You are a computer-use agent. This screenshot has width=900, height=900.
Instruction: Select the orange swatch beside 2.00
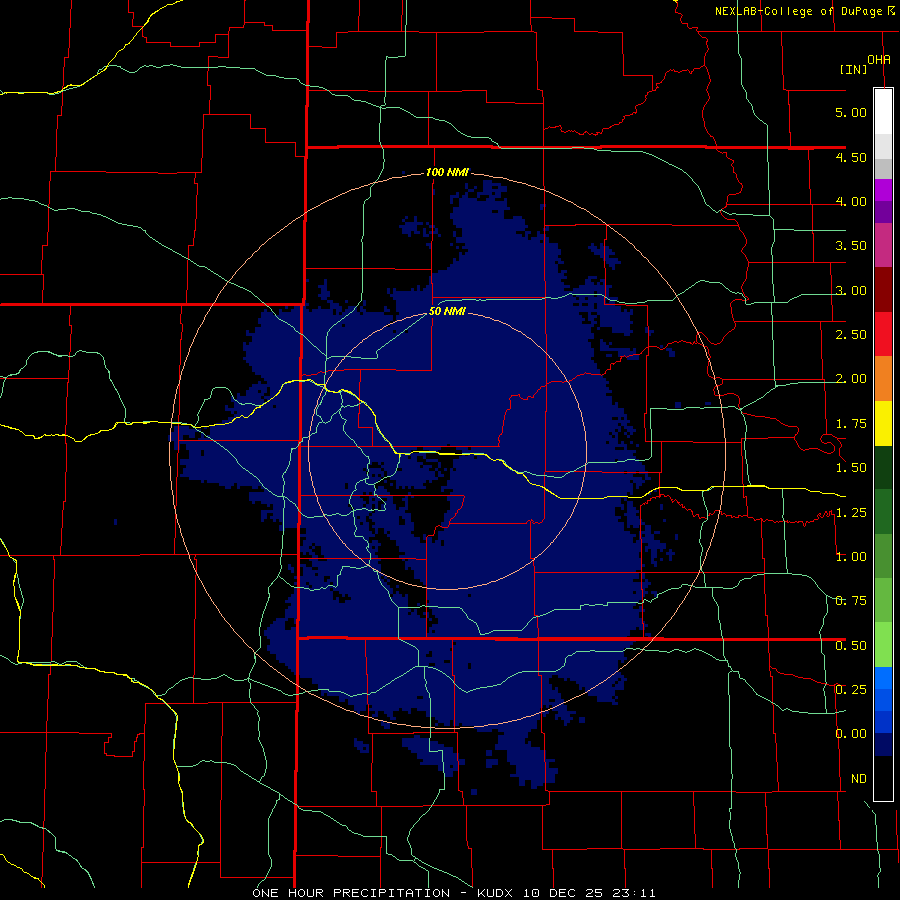pyautogui.click(x=883, y=378)
